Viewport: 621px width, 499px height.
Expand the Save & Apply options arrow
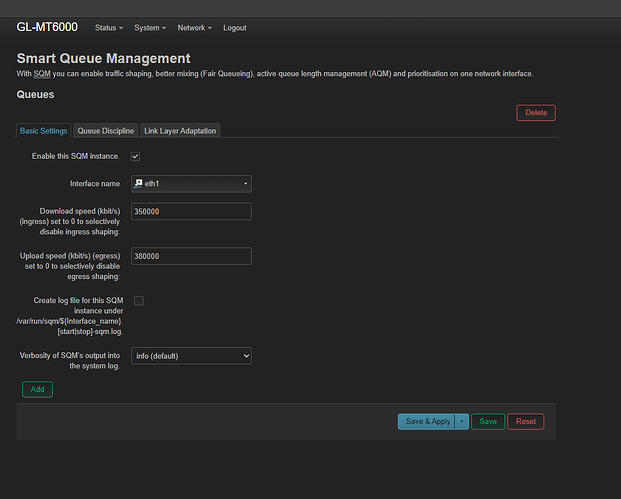click(x=462, y=421)
